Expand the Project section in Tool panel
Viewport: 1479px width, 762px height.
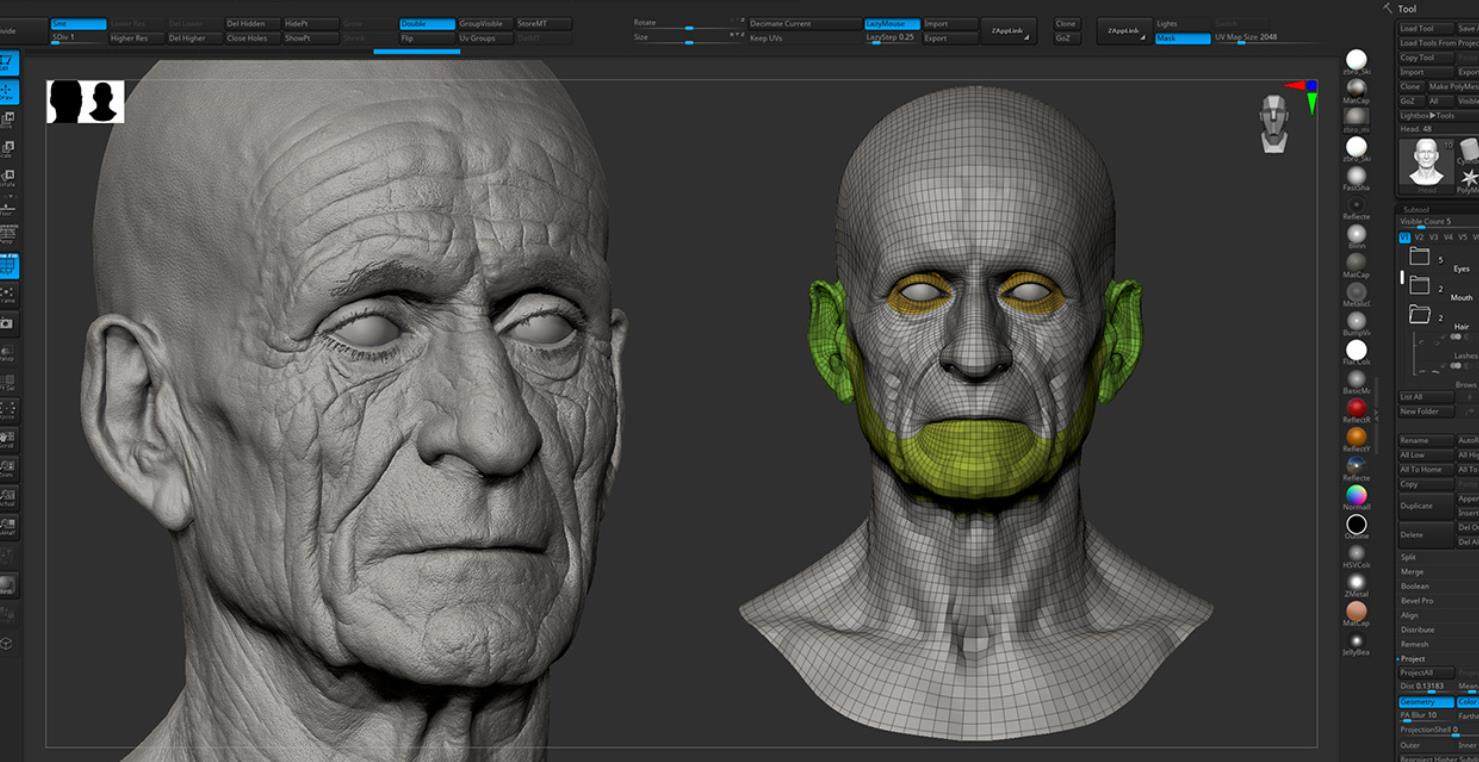(x=1413, y=659)
